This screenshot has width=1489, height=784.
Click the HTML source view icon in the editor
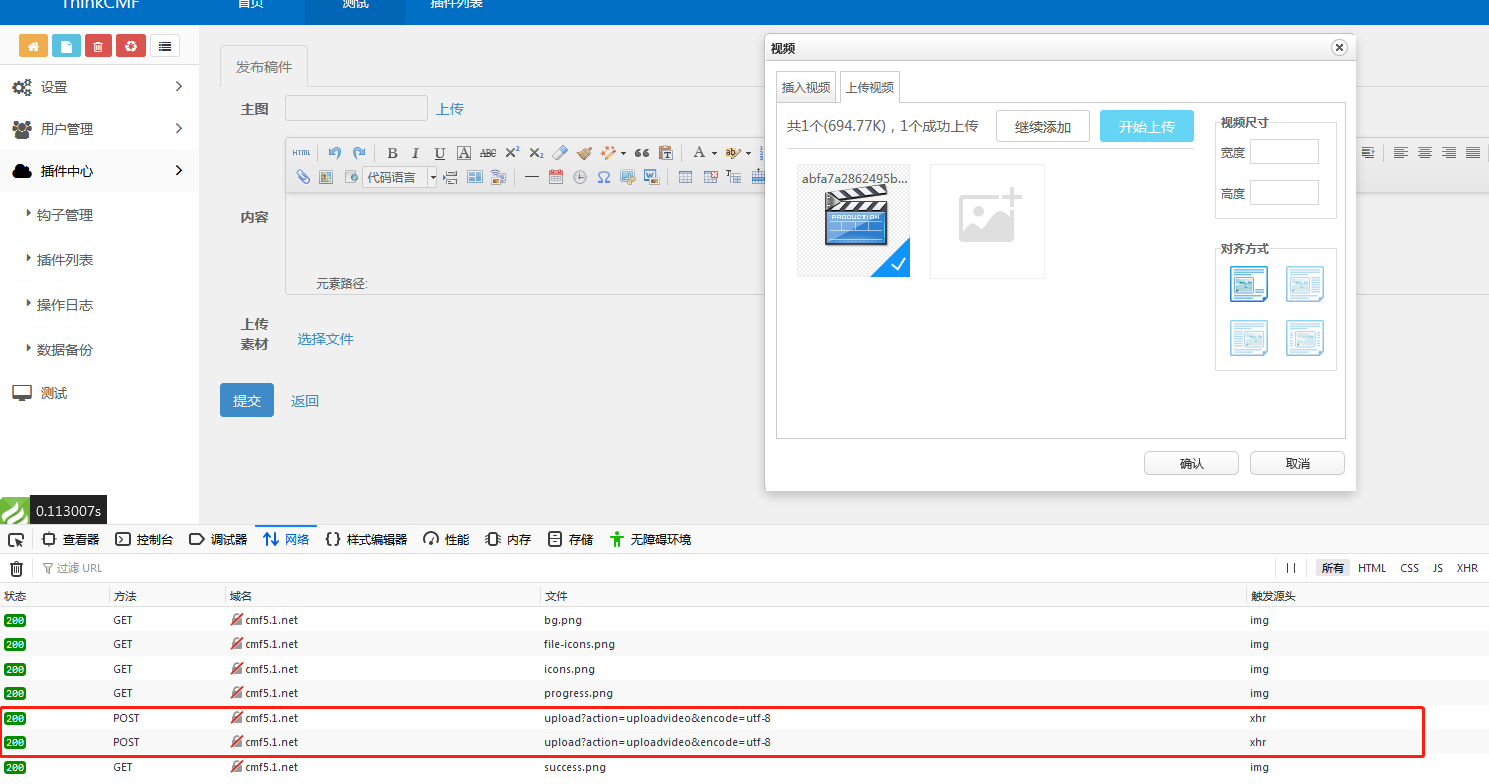(x=302, y=152)
